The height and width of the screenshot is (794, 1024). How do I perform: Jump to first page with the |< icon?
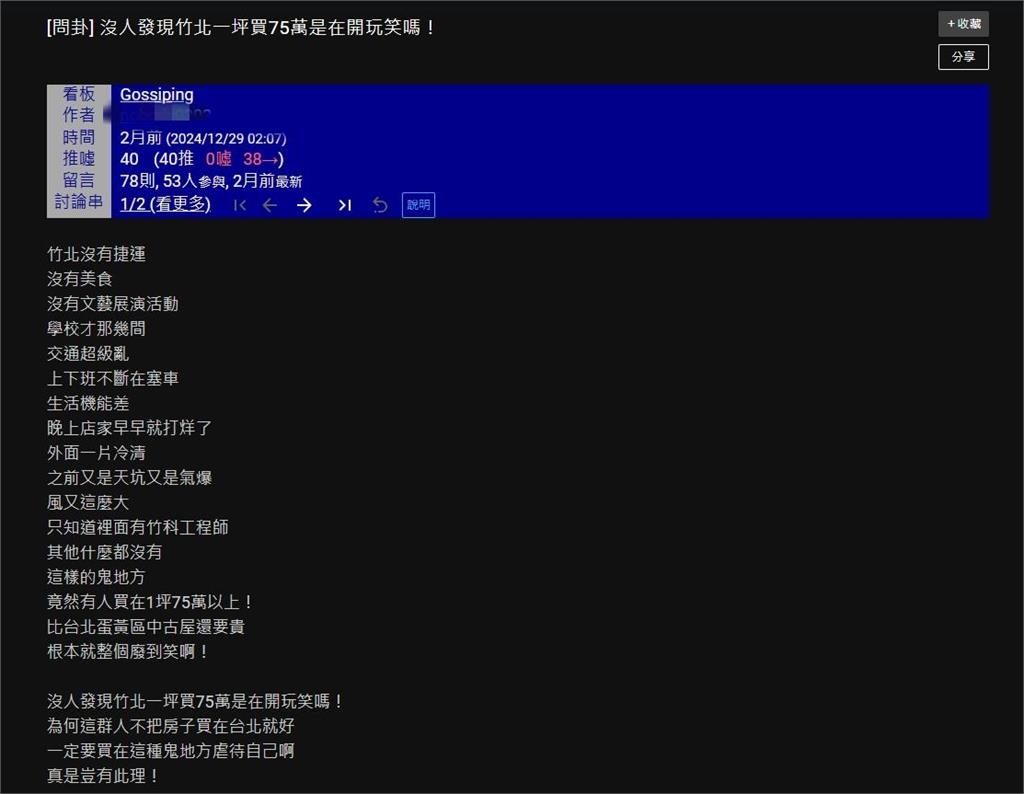pos(240,205)
